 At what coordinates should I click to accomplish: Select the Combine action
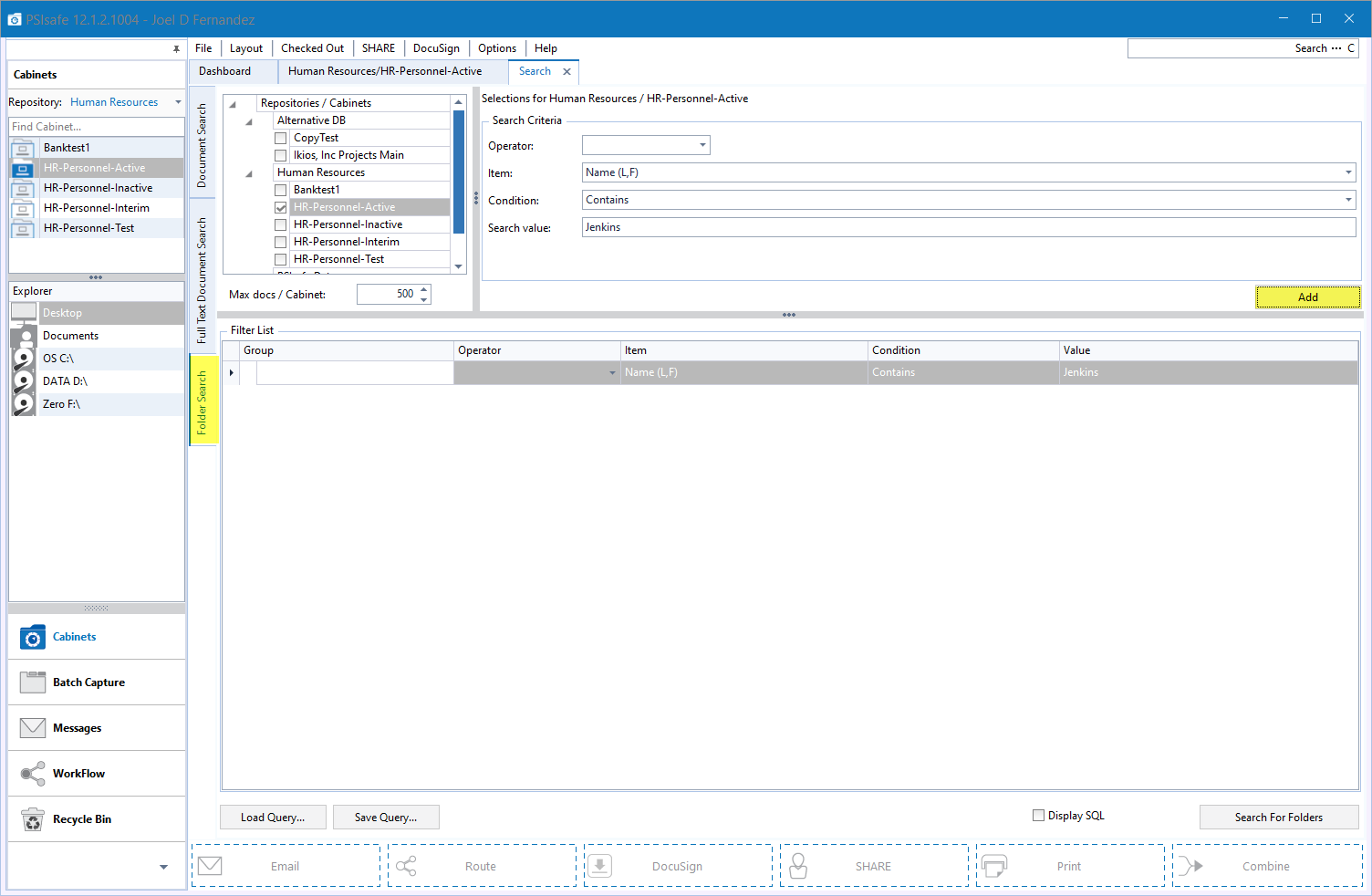point(1266,865)
